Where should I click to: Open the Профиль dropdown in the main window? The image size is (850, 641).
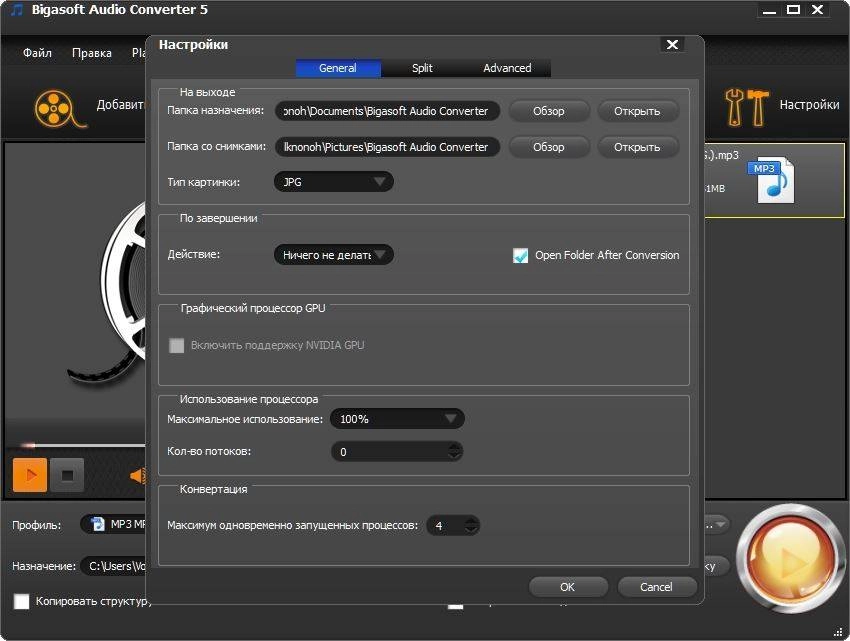[x=113, y=524]
